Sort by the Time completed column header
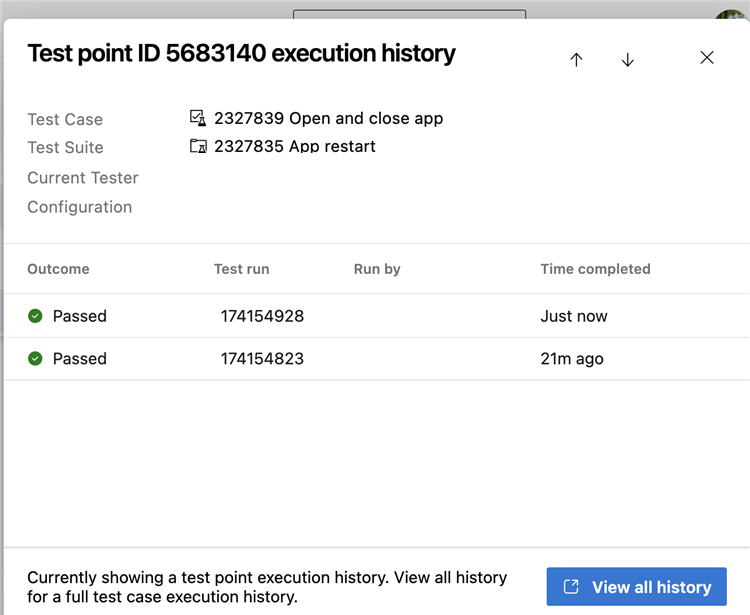This screenshot has height=615, width=750. tap(596, 269)
